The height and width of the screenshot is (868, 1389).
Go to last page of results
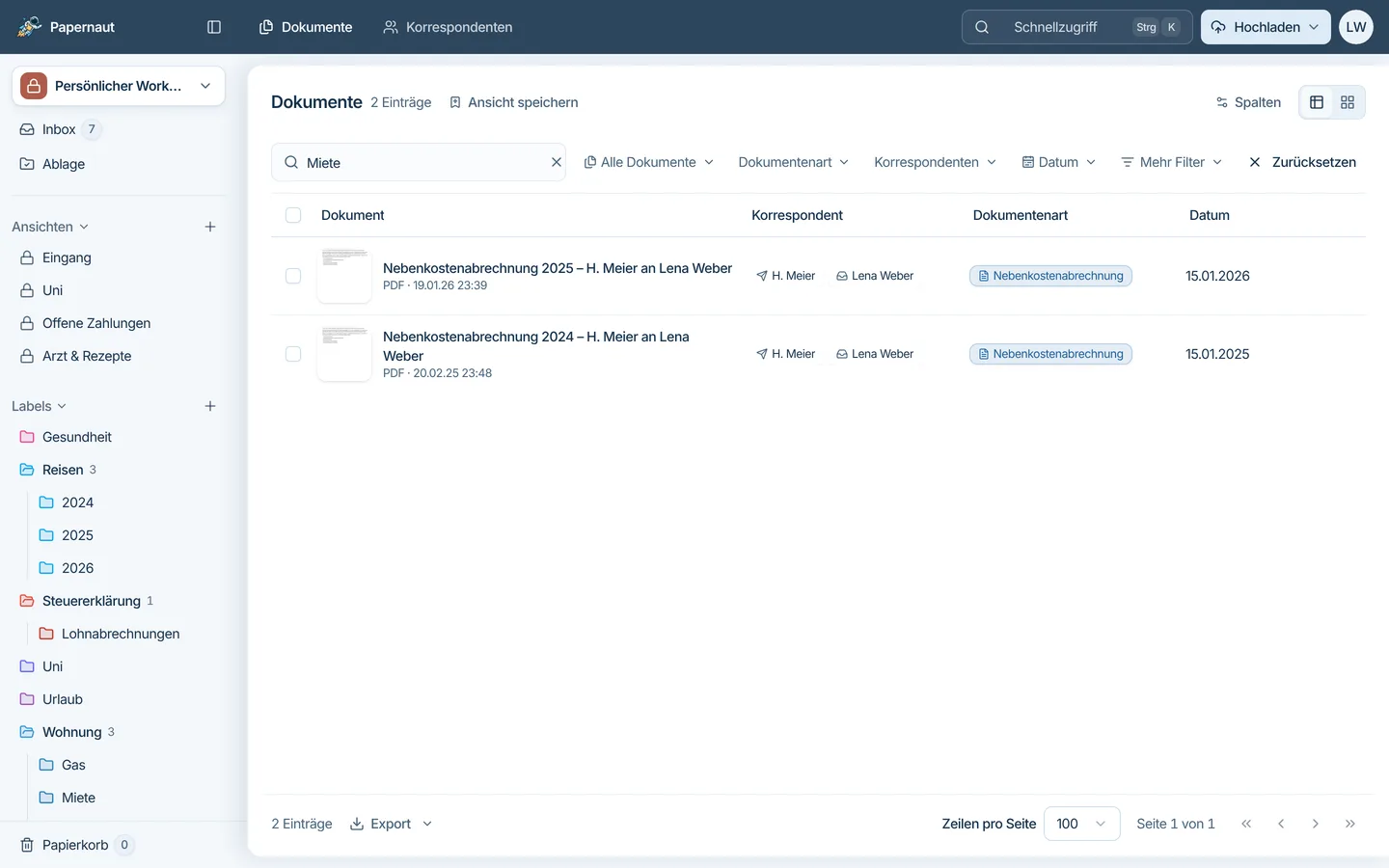(1350, 824)
